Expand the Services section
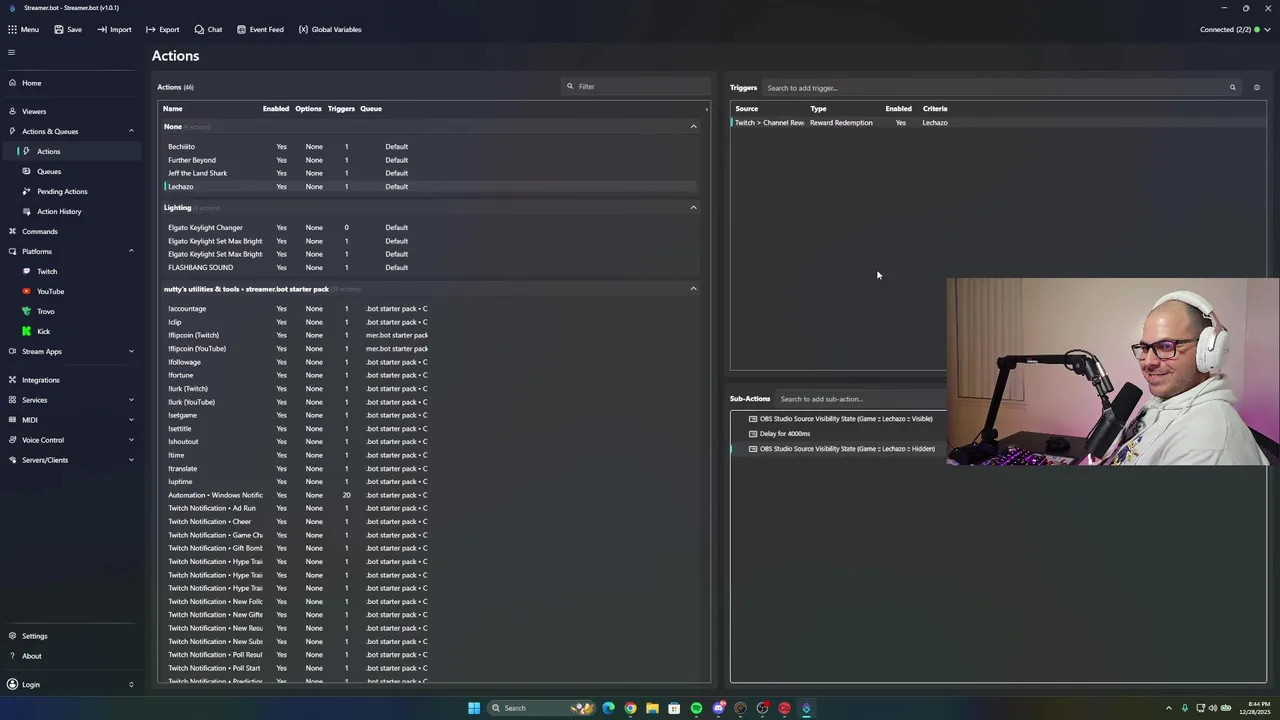Screen dimensions: 1280x720 pyautogui.click(x=131, y=400)
